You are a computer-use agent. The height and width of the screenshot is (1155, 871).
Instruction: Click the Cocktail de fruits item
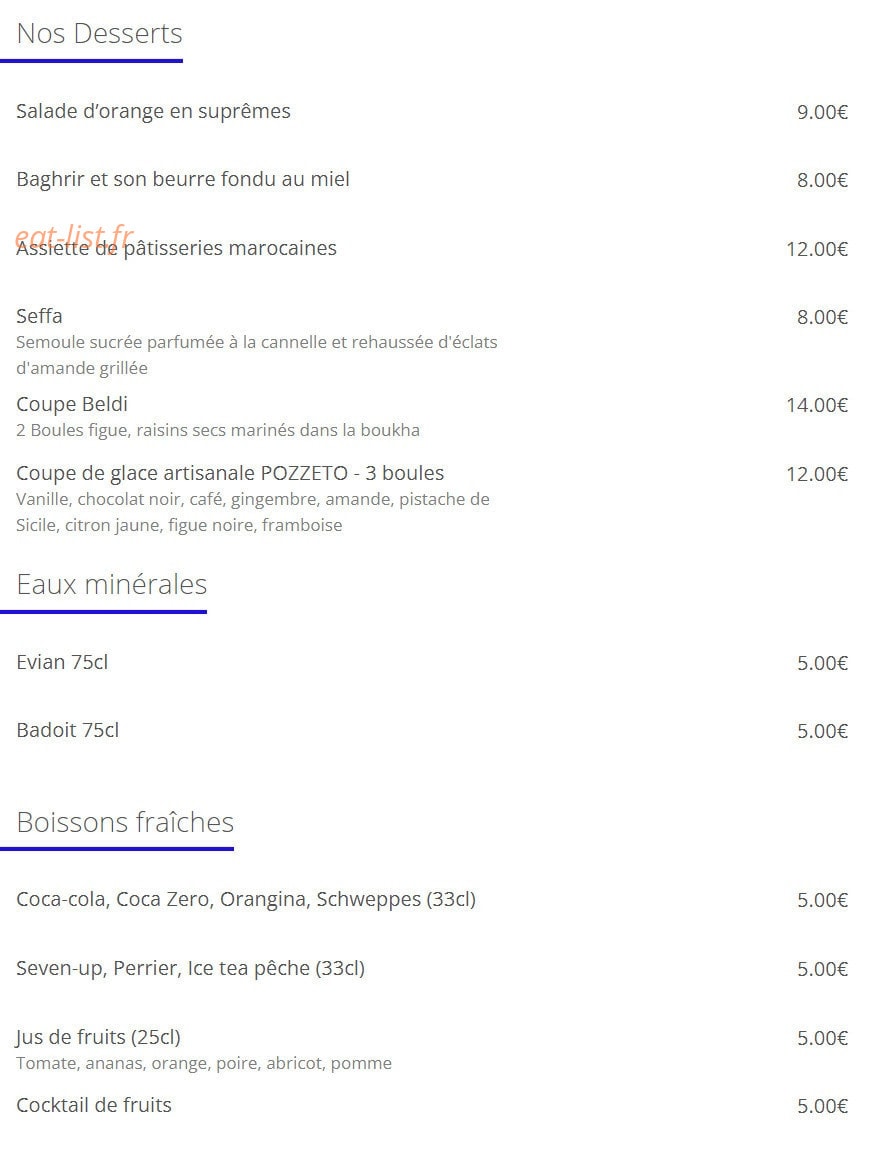point(94,1105)
